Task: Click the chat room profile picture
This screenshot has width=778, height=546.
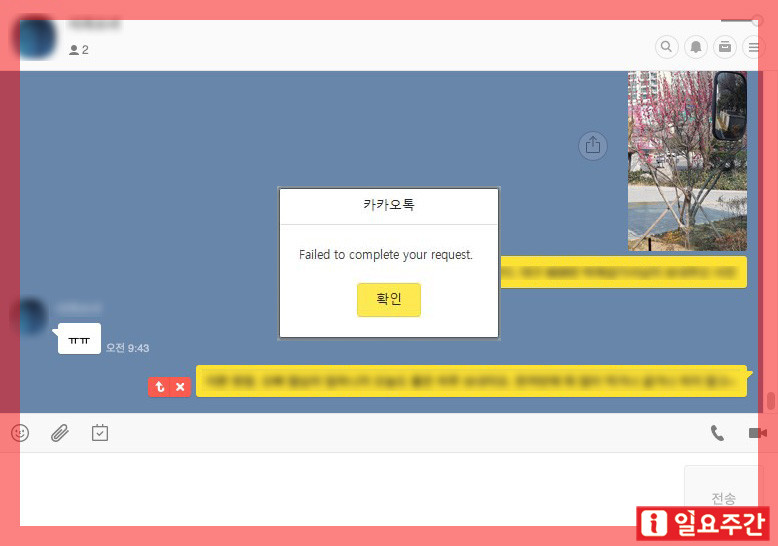Action: click(33, 39)
